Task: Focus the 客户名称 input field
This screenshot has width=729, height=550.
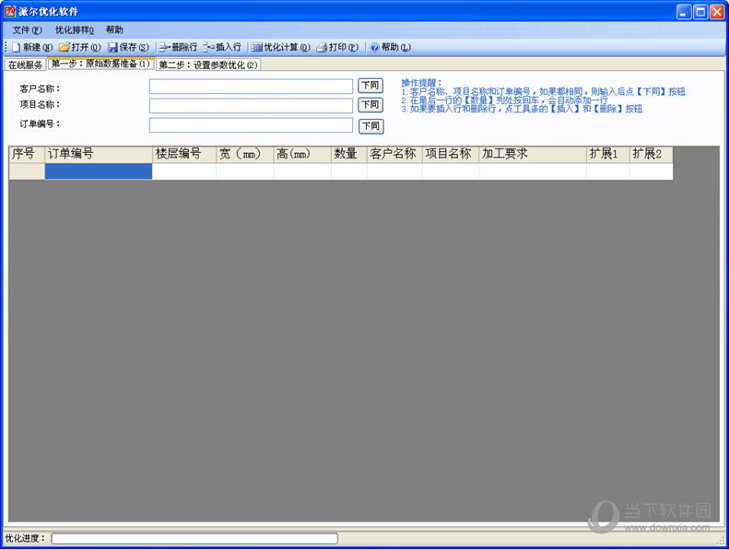Action: point(251,86)
